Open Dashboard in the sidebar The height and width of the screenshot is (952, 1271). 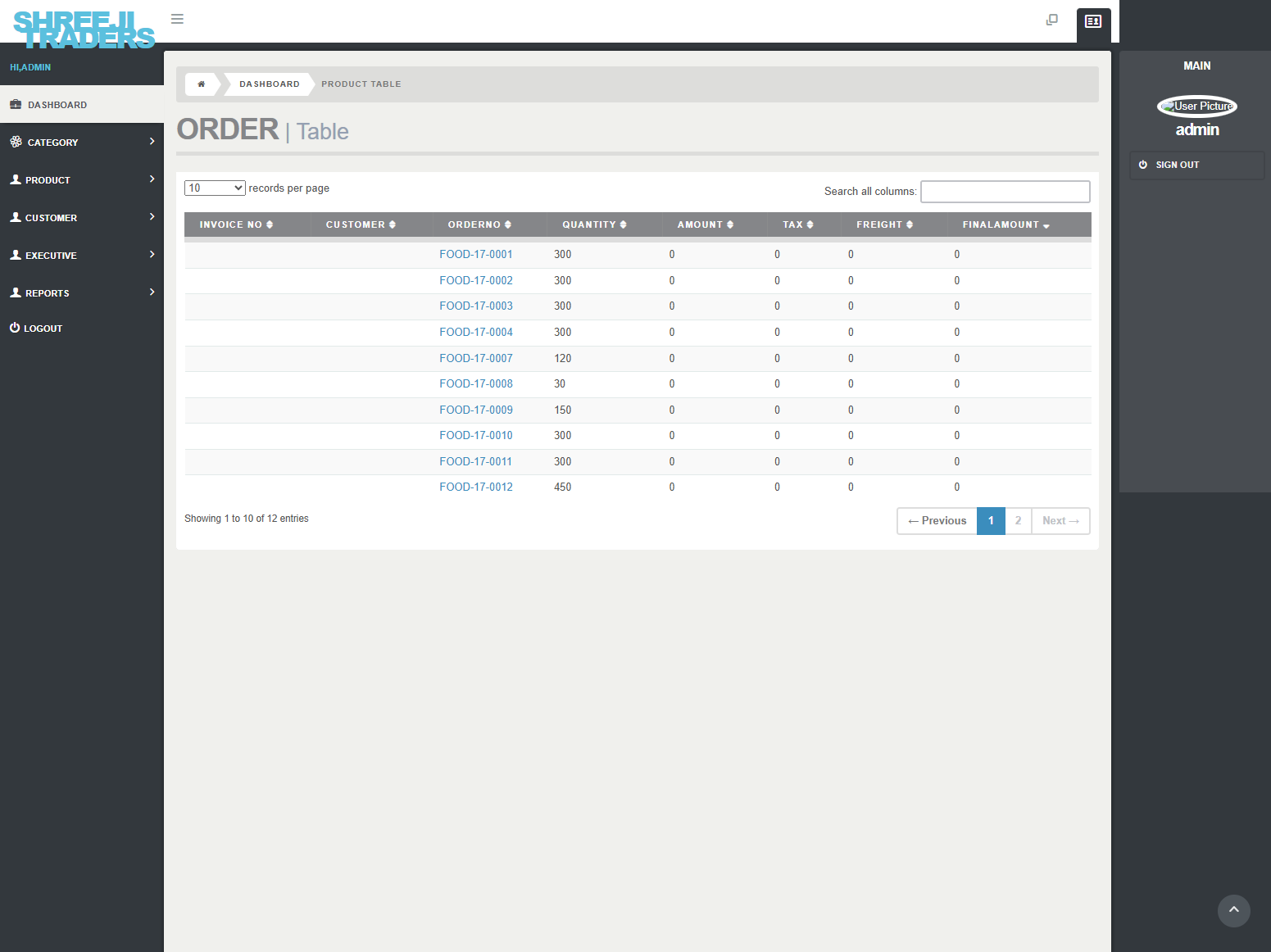pyautogui.click(x=57, y=105)
